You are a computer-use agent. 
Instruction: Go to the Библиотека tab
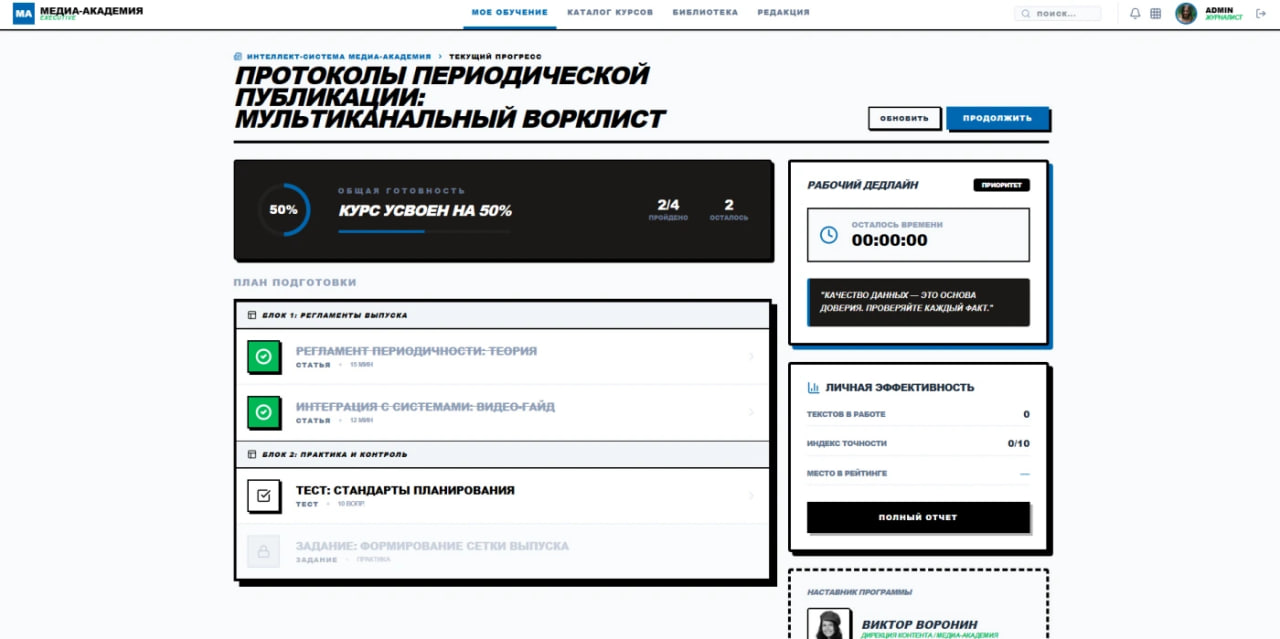point(705,13)
